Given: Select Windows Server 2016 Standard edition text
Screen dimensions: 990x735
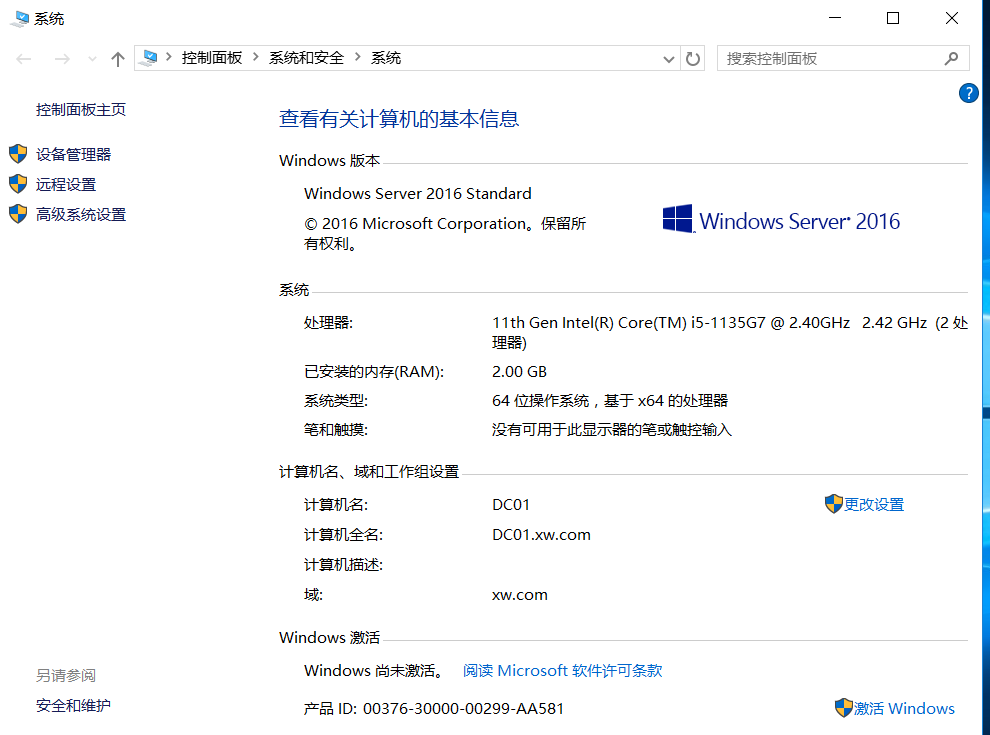Looking at the screenshot, I should [417, 193].
